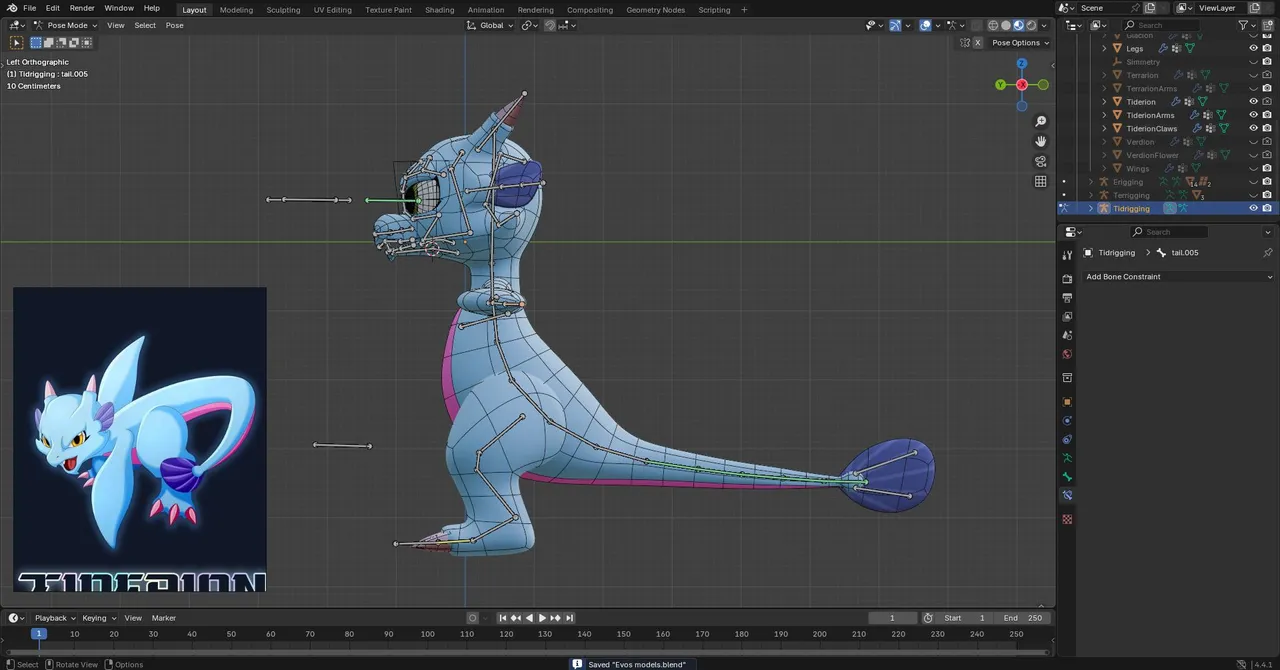
Task: Switch to wireframe viewport shading
Action: tap(994, 25)
